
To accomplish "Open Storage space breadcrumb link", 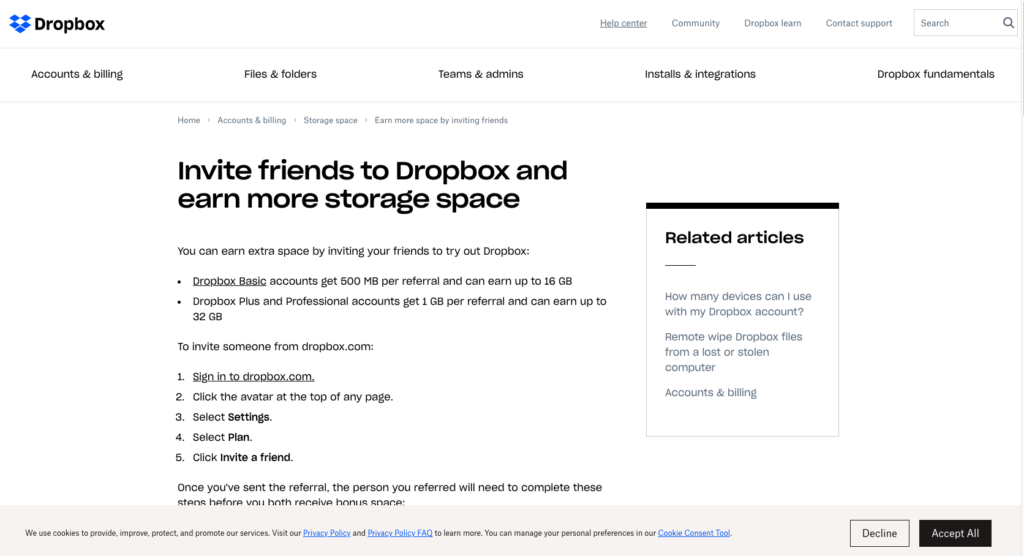I will coord(330,120).
